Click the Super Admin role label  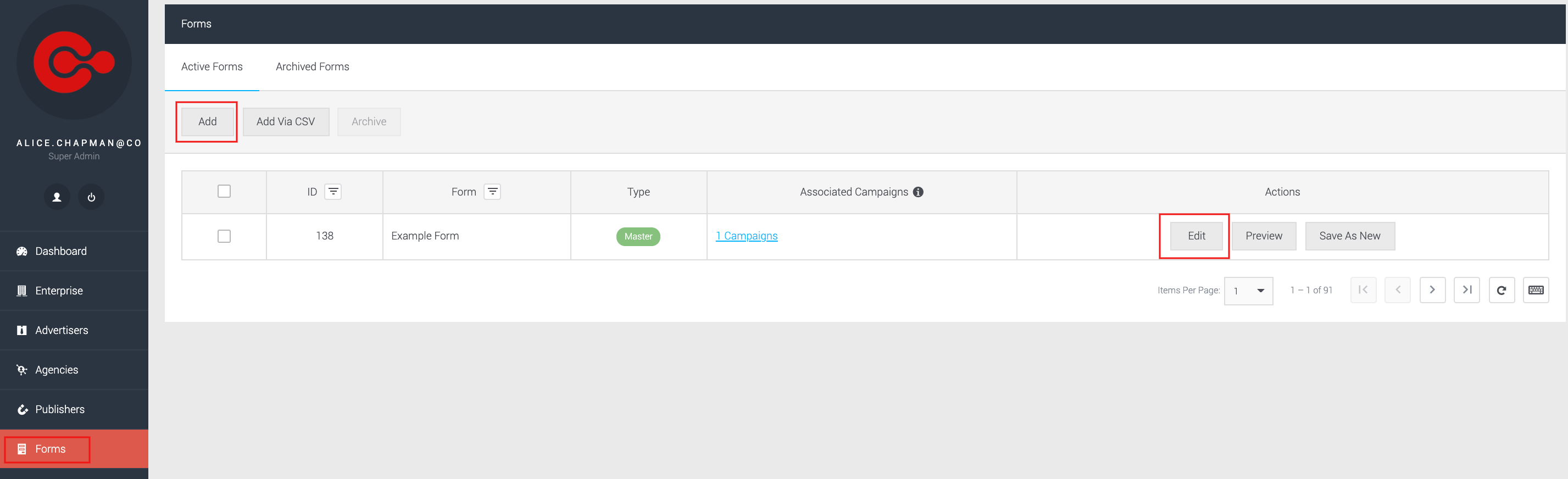[74, 157]
